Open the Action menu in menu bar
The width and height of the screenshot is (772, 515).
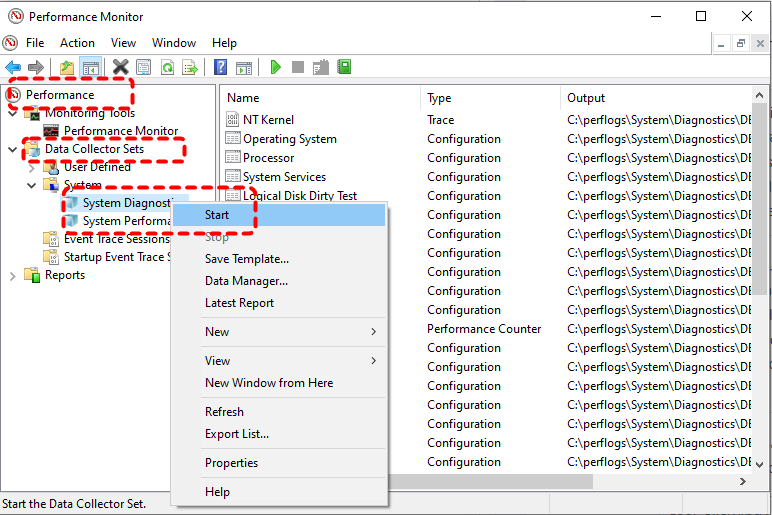[x=77, y=43]
